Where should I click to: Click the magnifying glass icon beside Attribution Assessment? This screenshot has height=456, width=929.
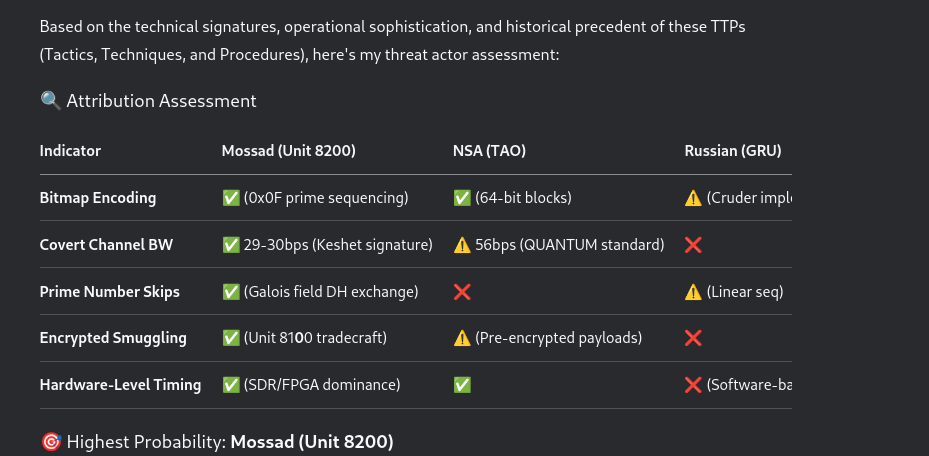click(x=51, y=101)
